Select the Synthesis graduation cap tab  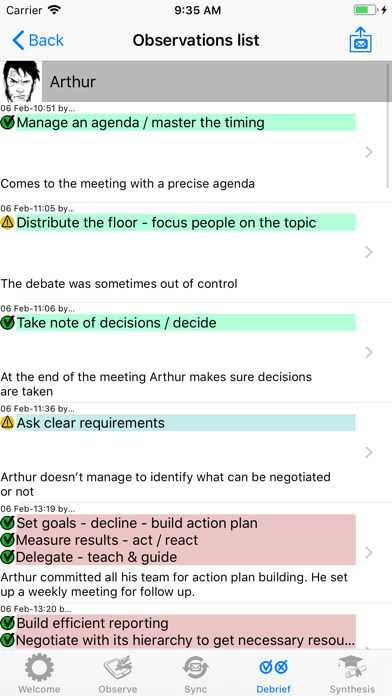pos(352,673)
